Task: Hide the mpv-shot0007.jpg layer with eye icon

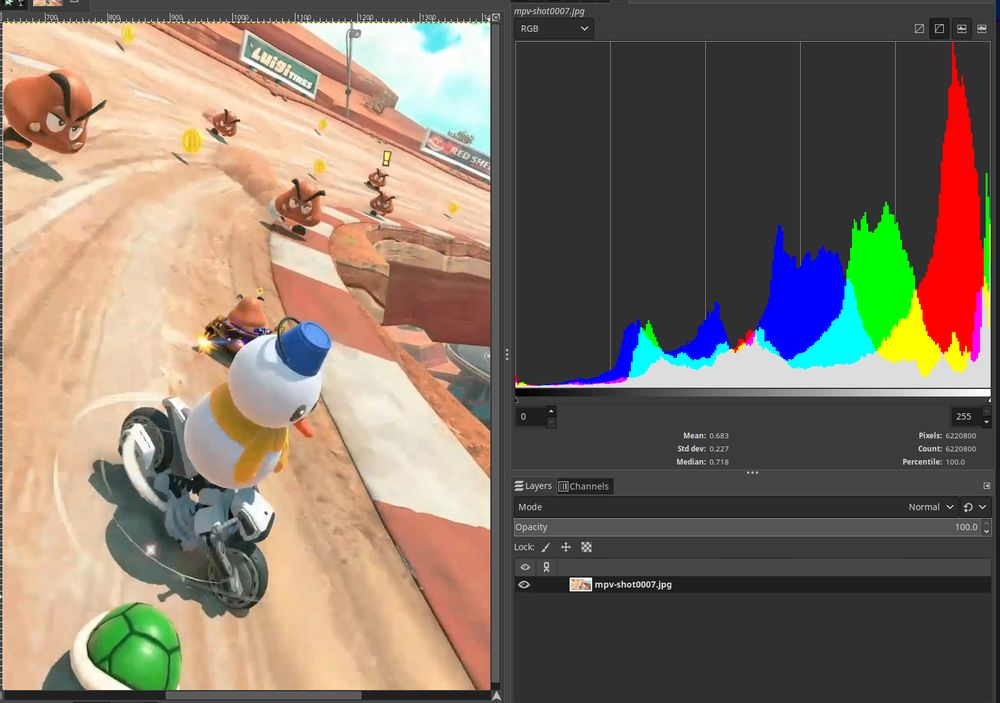Action: click(524, 584)
